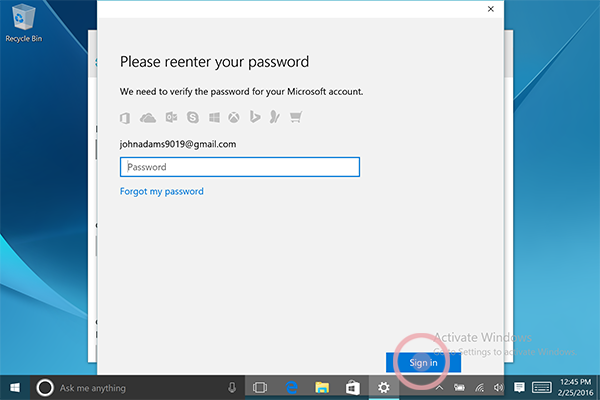Viewport: 600px width, 400px height.
Task: Click the johnadams9019@gmail.com account text
Action: (x=178, y=144)
